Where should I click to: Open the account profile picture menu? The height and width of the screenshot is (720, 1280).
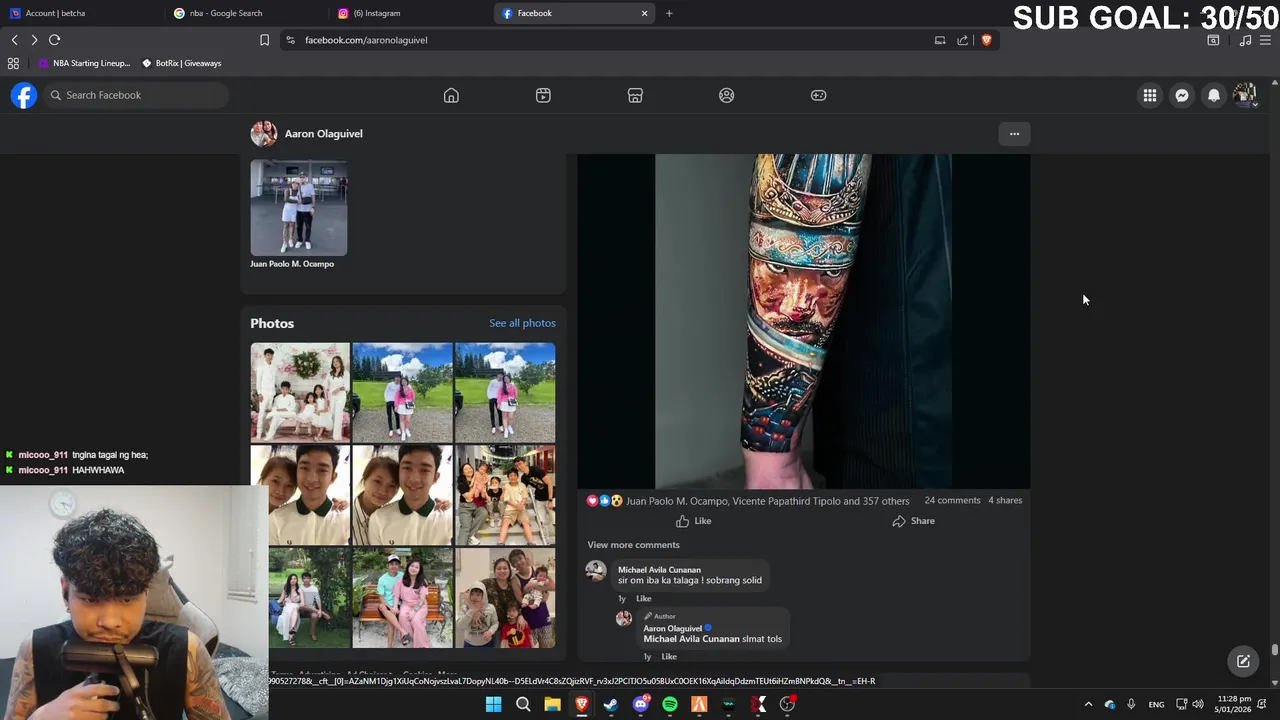[1245, 95]
